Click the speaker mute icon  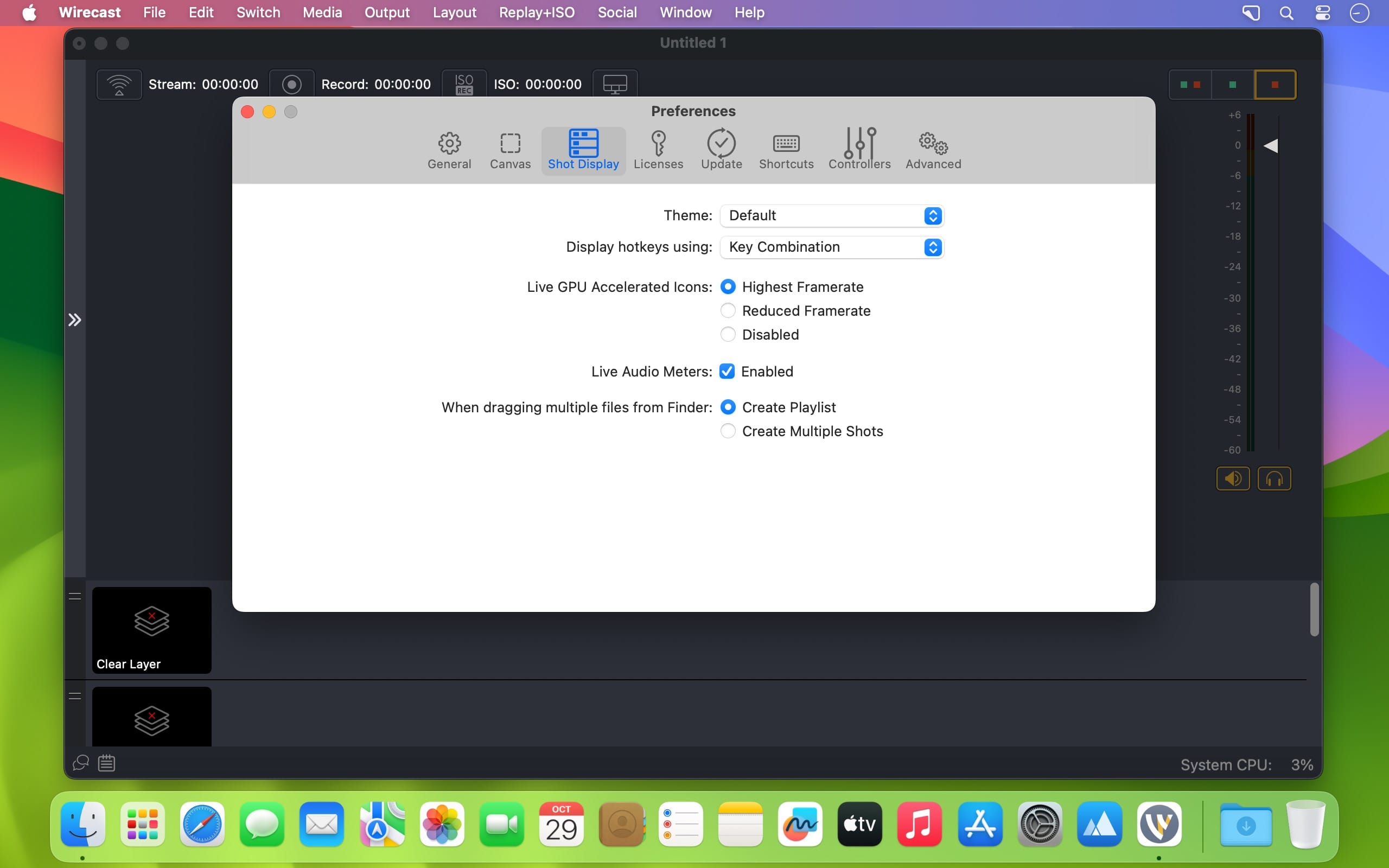[x=1232, y=478]
